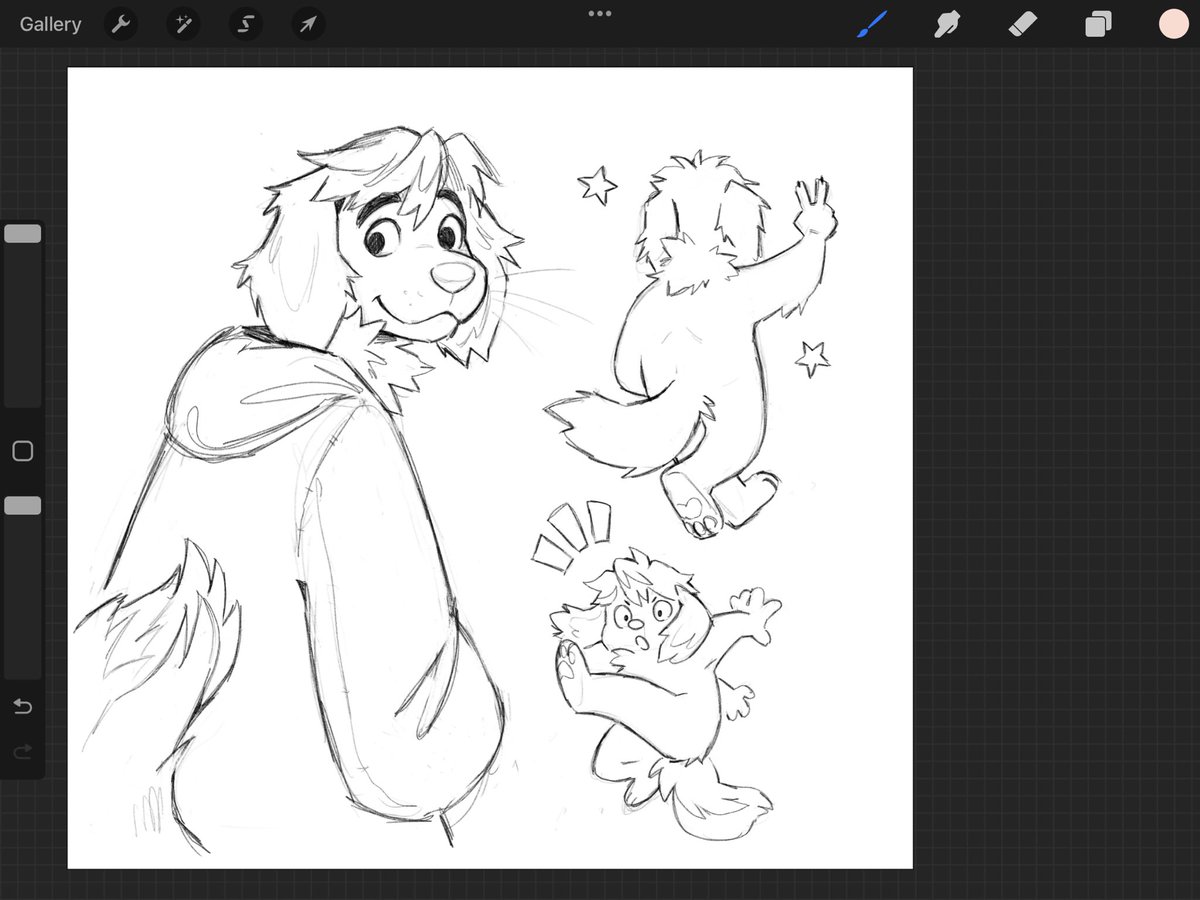
Task: Open the Adjustments magic wand menu
Action: [x=183, y=24]
